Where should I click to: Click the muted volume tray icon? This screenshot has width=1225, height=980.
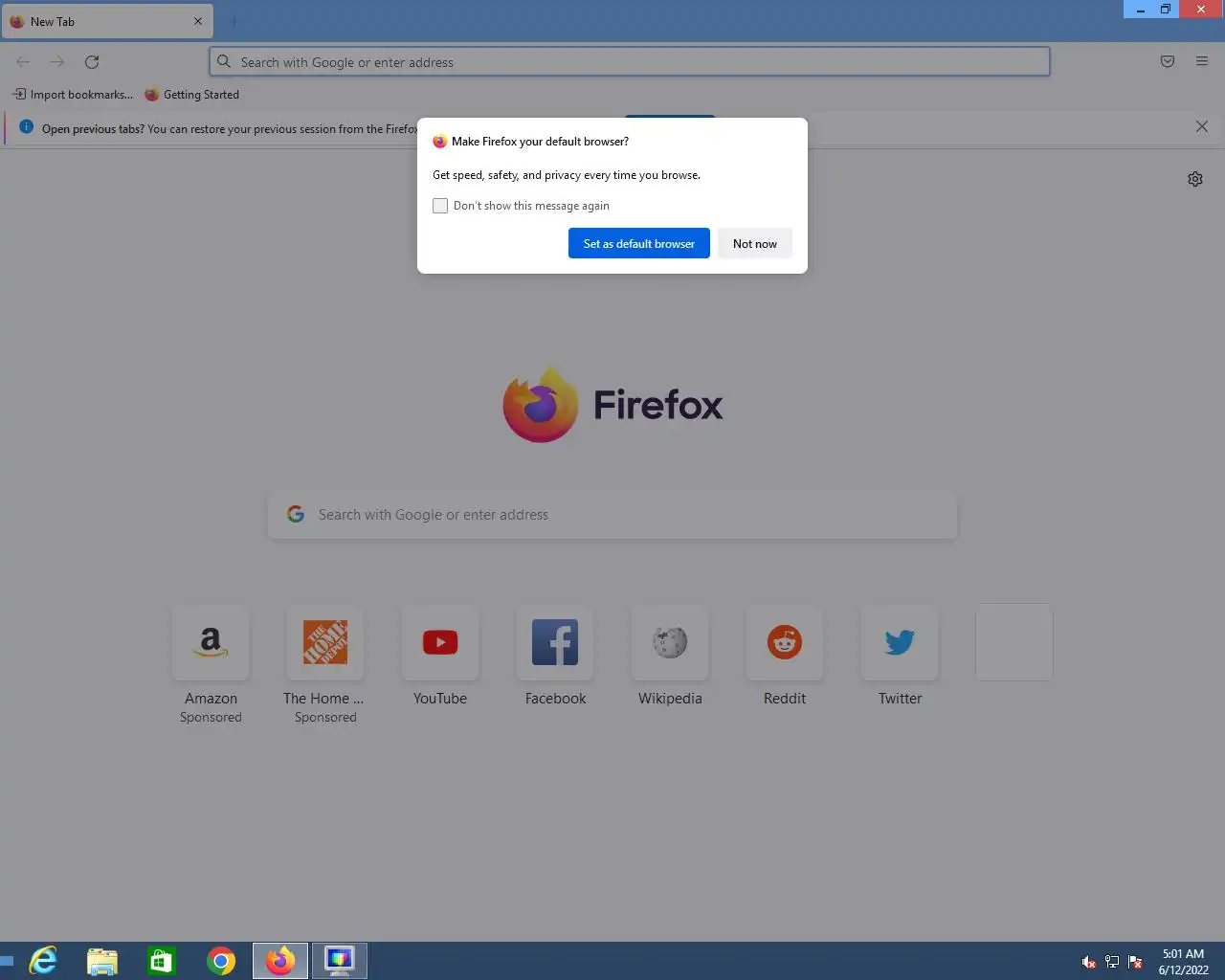click(1088, 962)
